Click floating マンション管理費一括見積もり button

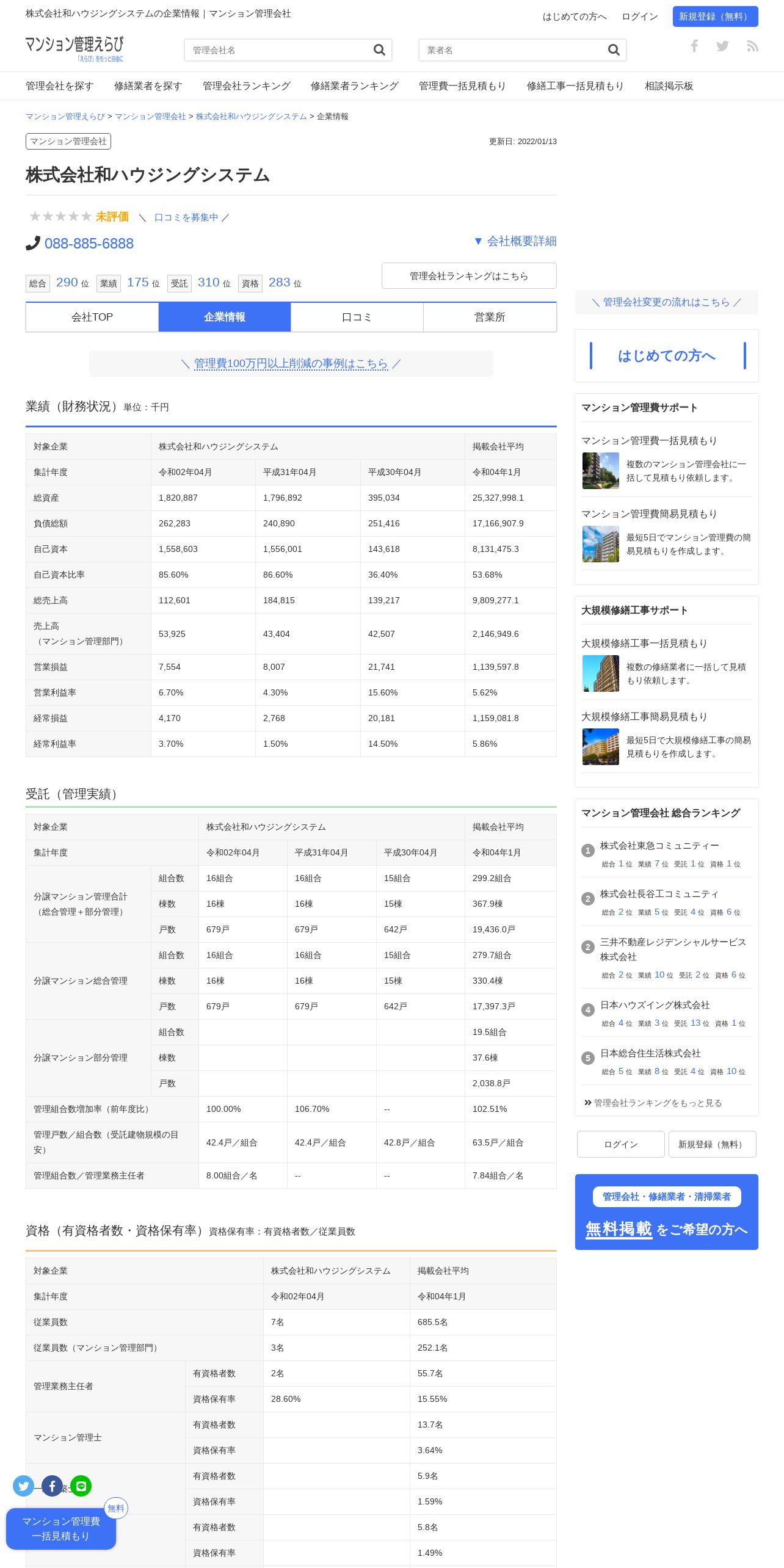click(x=61, y=1528)
